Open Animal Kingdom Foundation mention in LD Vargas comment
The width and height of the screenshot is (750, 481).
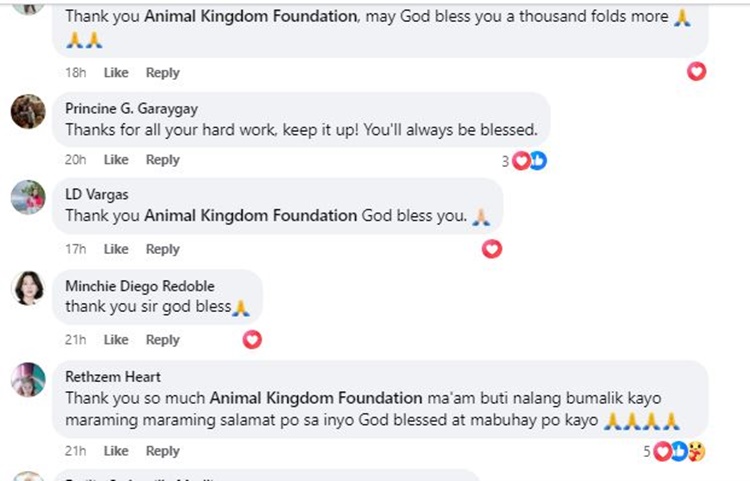tap(250, 215)
